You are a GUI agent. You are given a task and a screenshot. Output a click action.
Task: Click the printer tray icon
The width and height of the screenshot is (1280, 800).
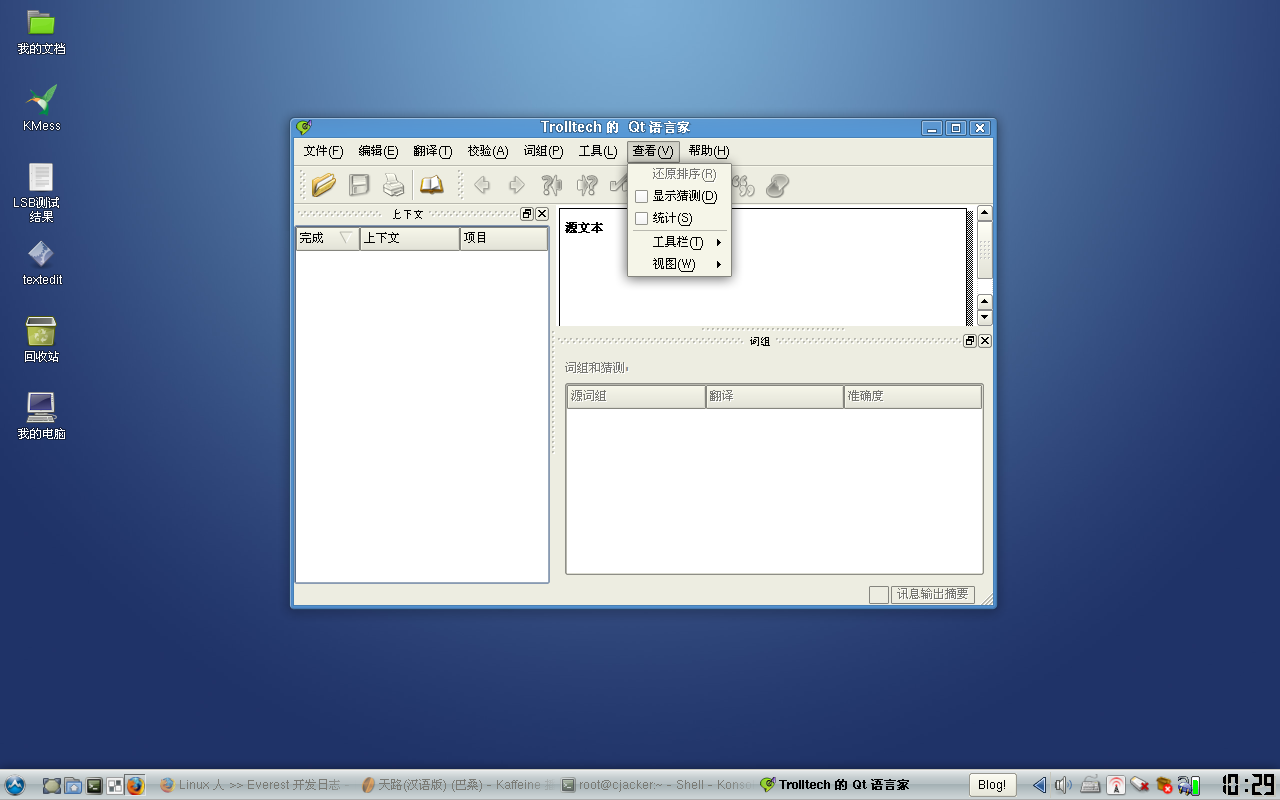pyautogui.click(x=1091, y=785)
